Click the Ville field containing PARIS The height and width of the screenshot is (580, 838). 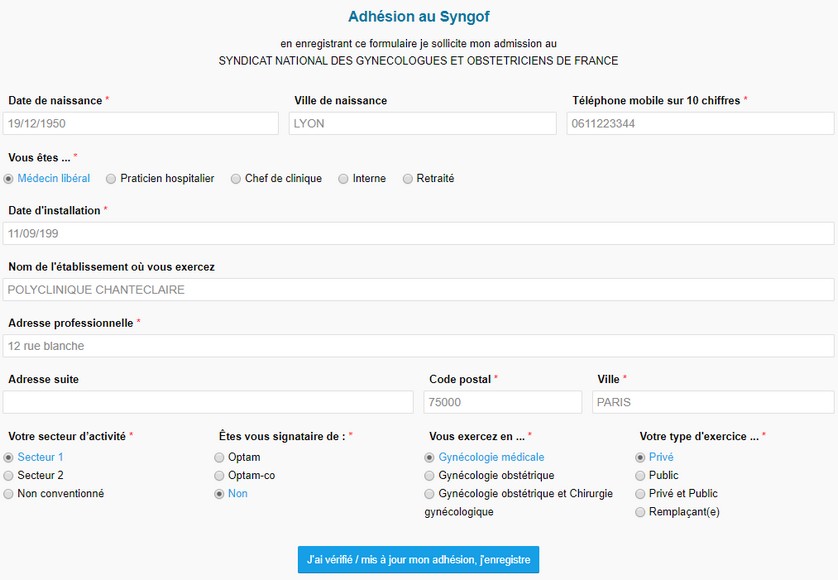713,402
